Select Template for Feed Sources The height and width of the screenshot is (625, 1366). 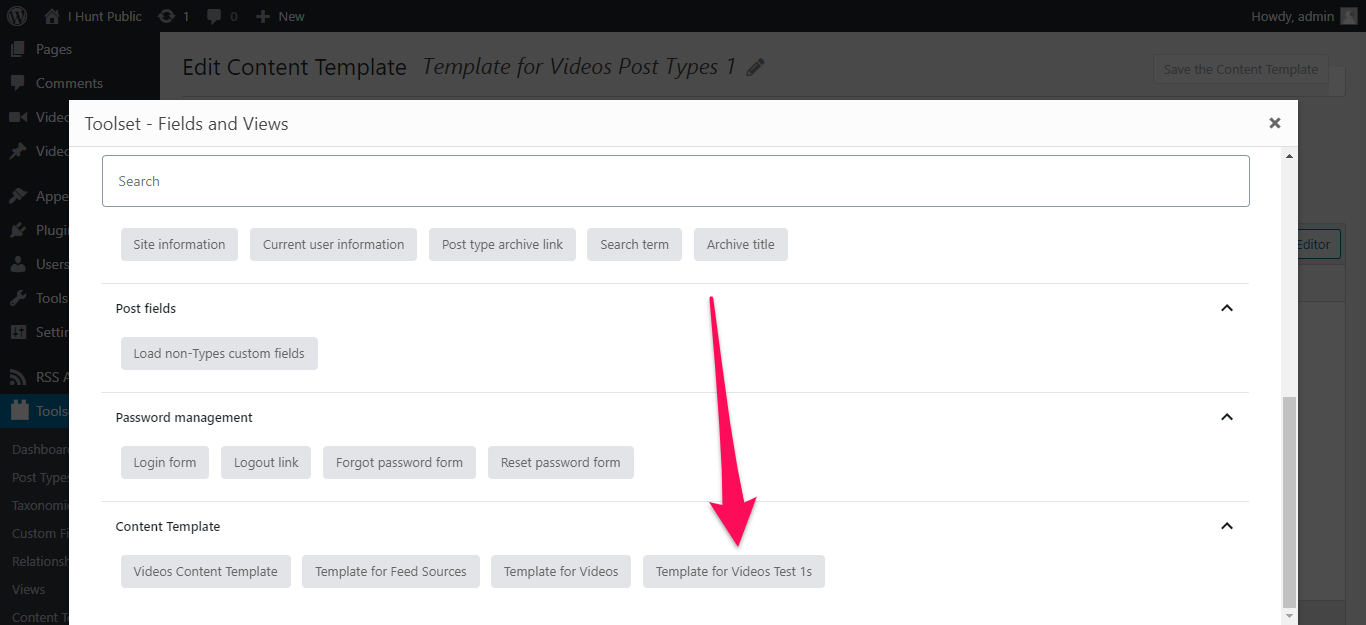pyautogui.click(x=391, y=571)
